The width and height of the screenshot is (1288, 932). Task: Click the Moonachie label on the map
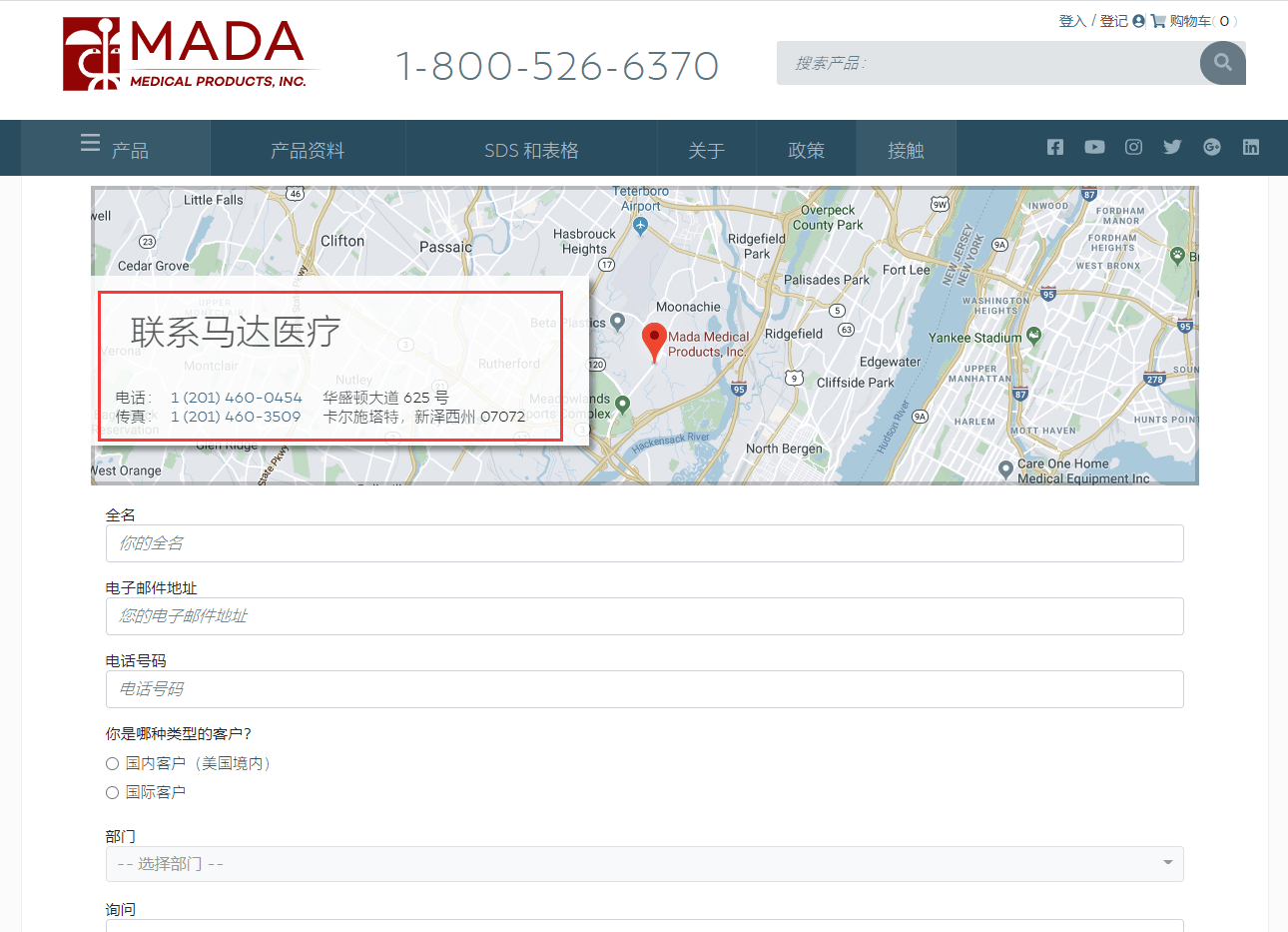pos(688,307)
